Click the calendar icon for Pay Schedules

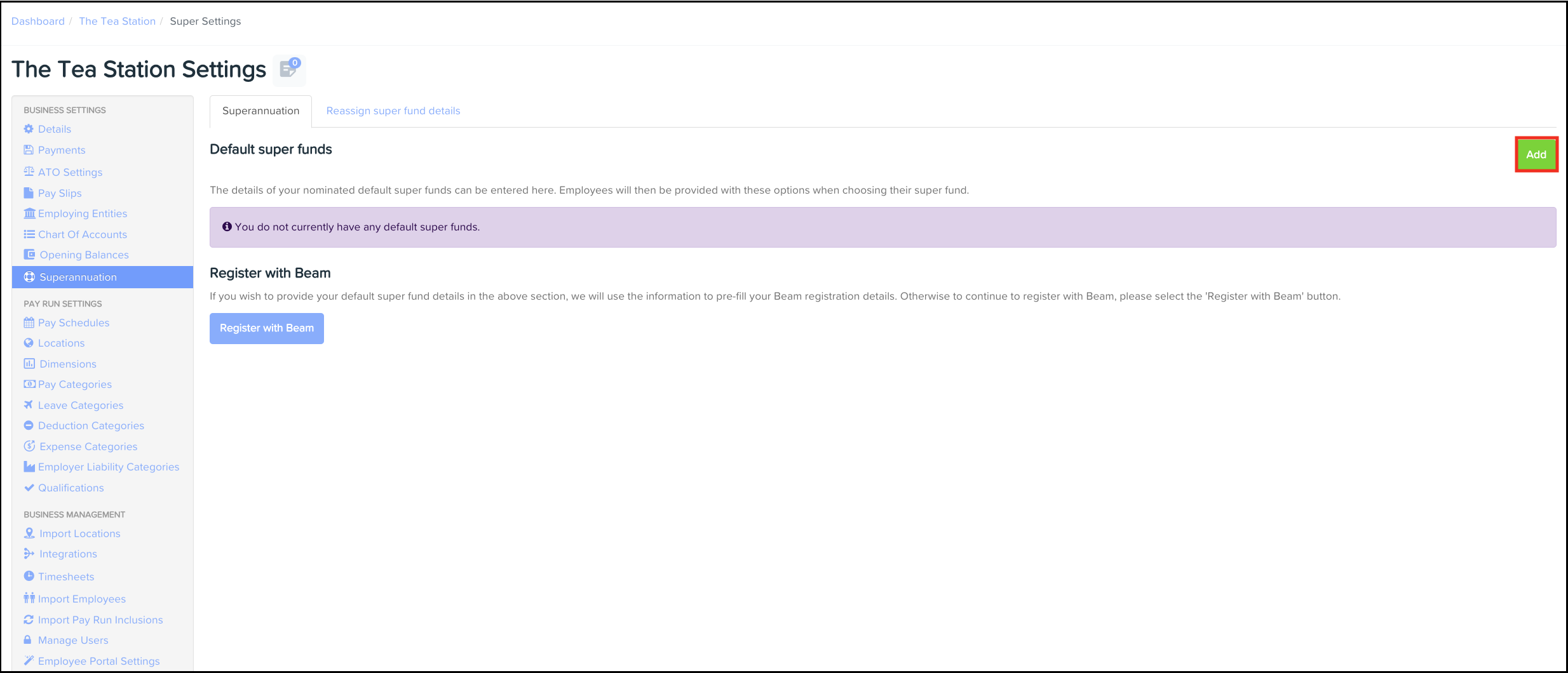point(29,323)
